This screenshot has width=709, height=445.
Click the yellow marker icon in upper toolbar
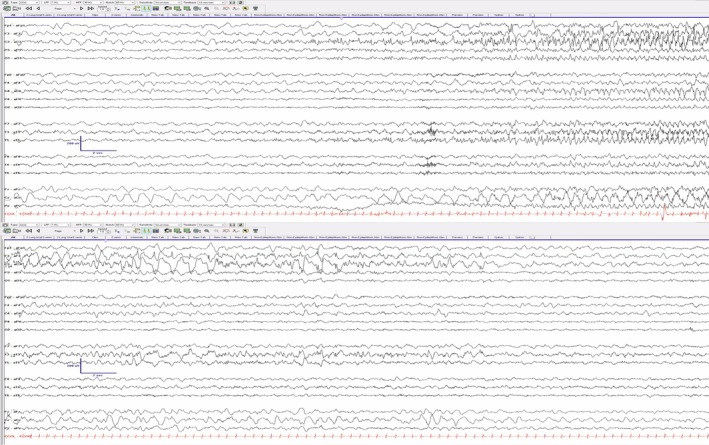click(245, 8)
